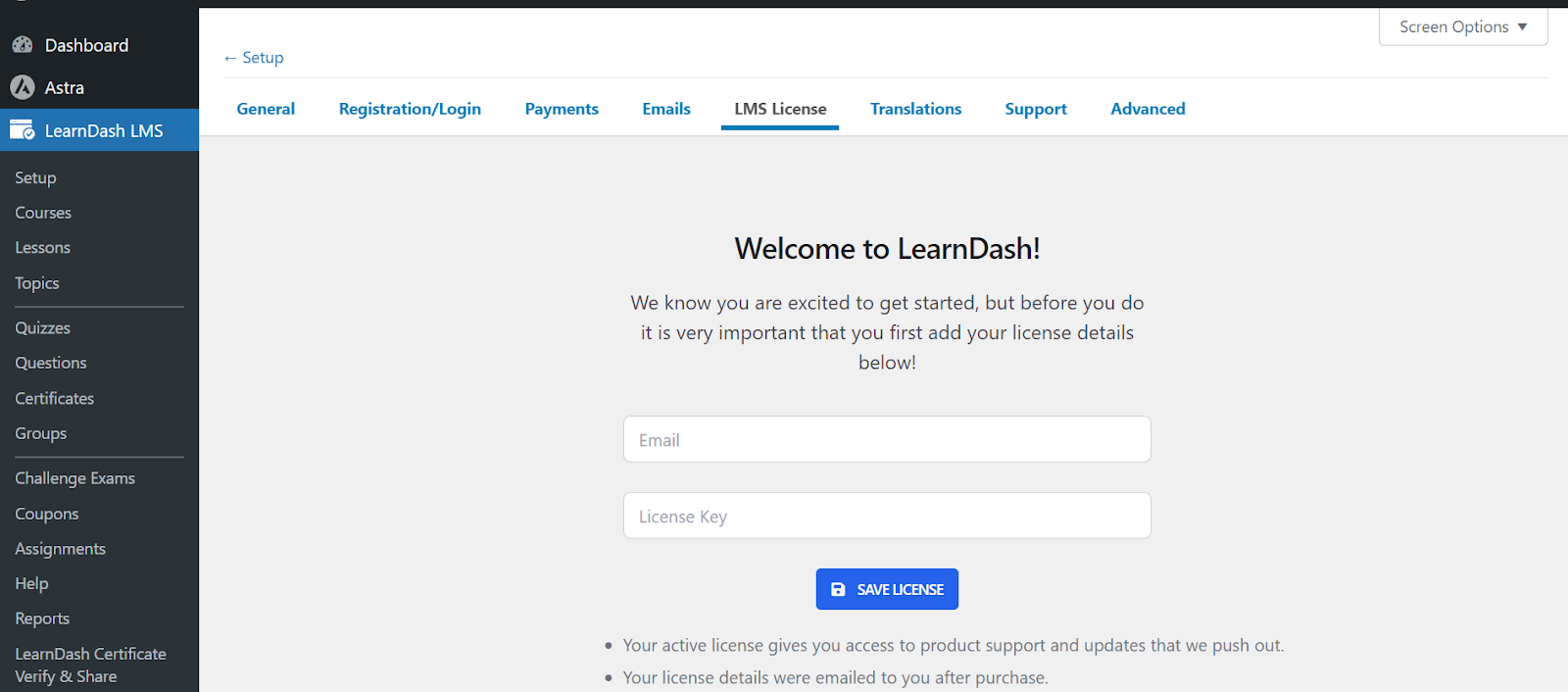Open Topics in the sidebar
1568x692 pixels.
[x=37, y=283]
